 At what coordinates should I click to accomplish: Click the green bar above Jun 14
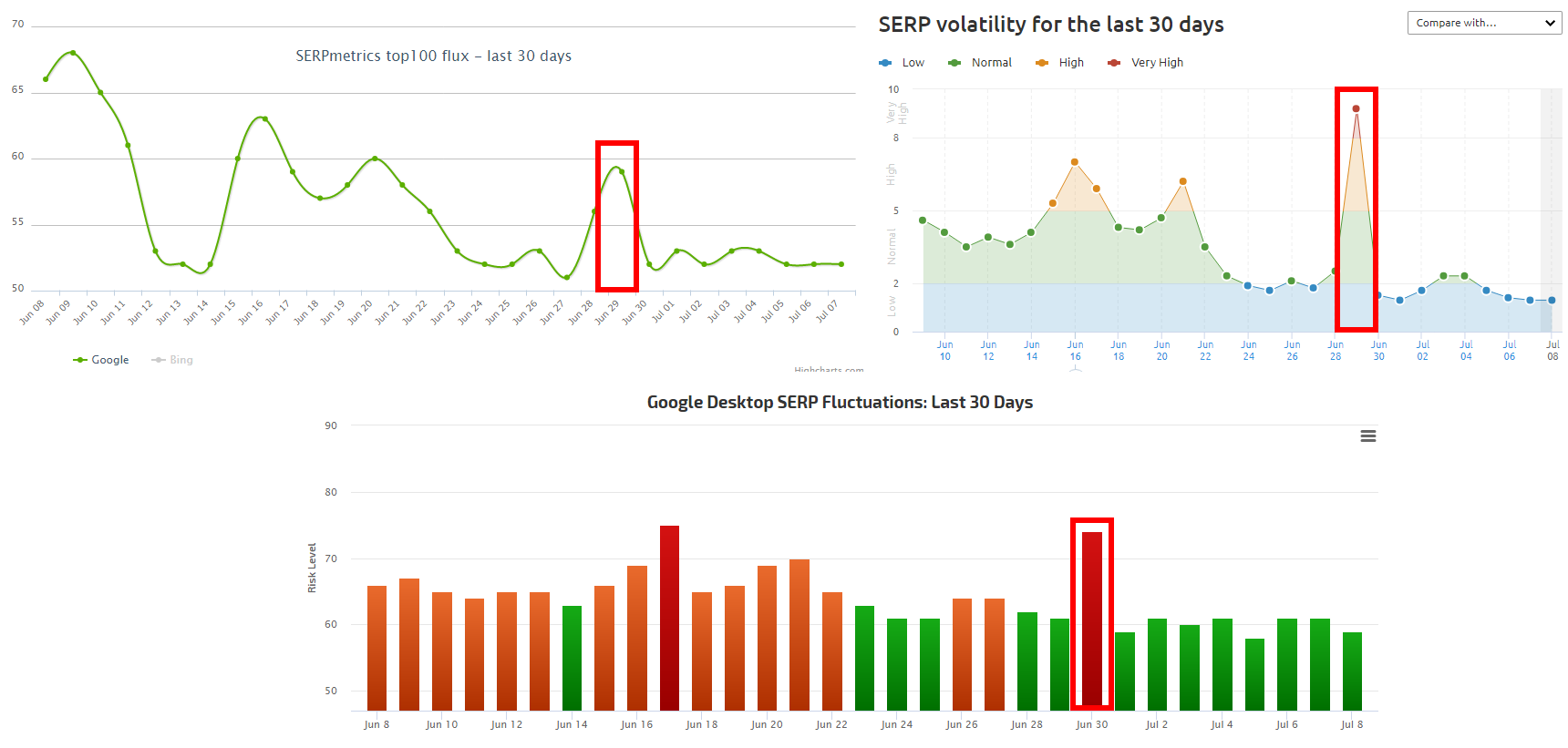point(572,658)
